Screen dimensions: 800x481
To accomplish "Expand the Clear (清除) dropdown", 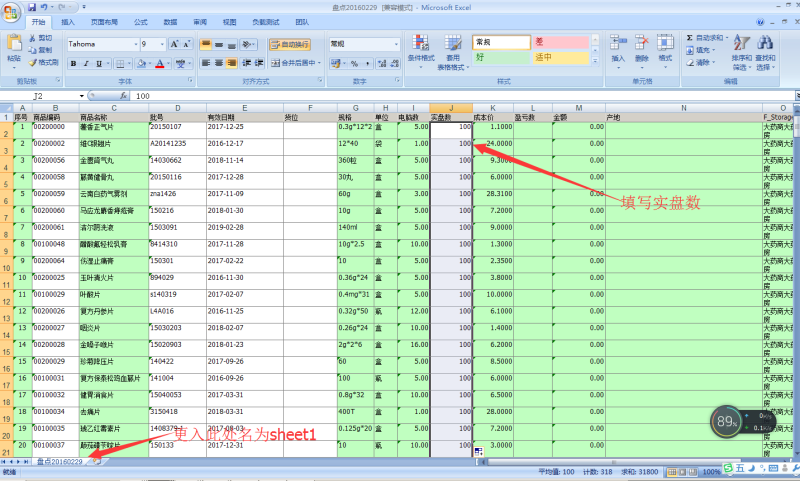I will (713, 62).
